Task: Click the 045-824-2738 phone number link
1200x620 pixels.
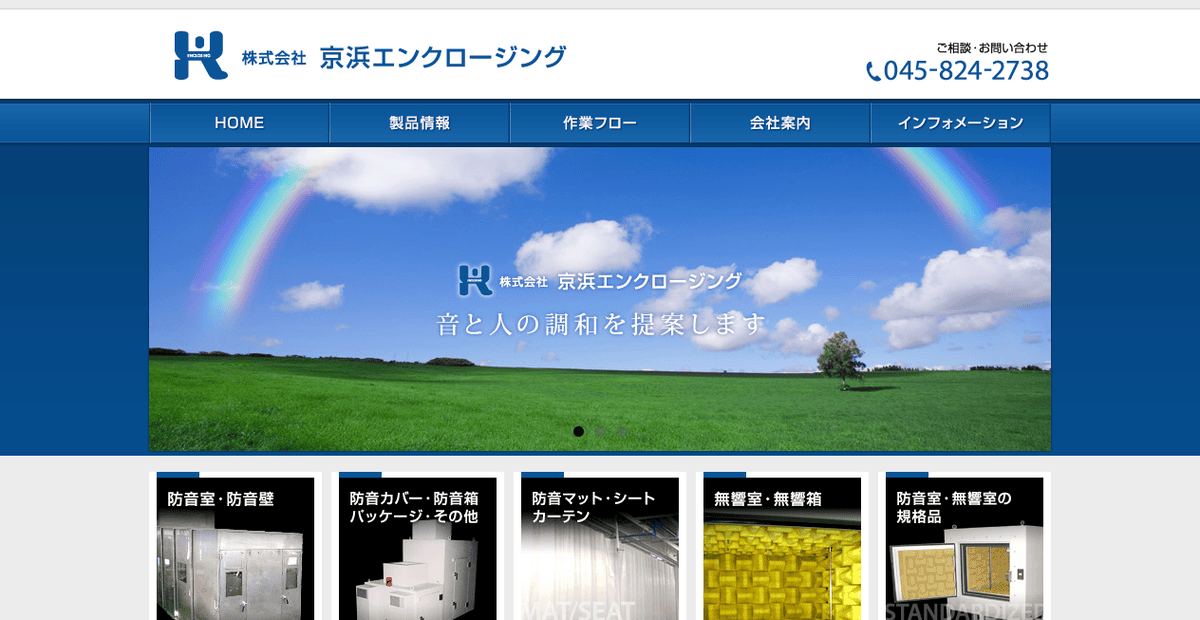Action: coord(966,71)
